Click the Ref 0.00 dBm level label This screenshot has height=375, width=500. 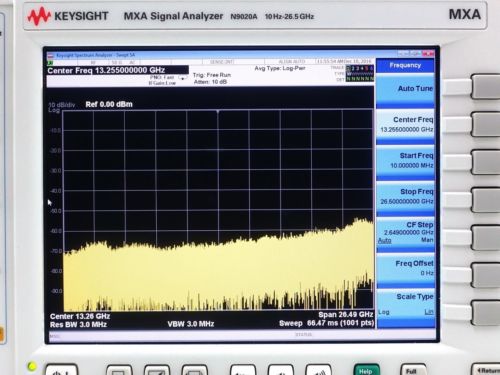coord(109,104)
